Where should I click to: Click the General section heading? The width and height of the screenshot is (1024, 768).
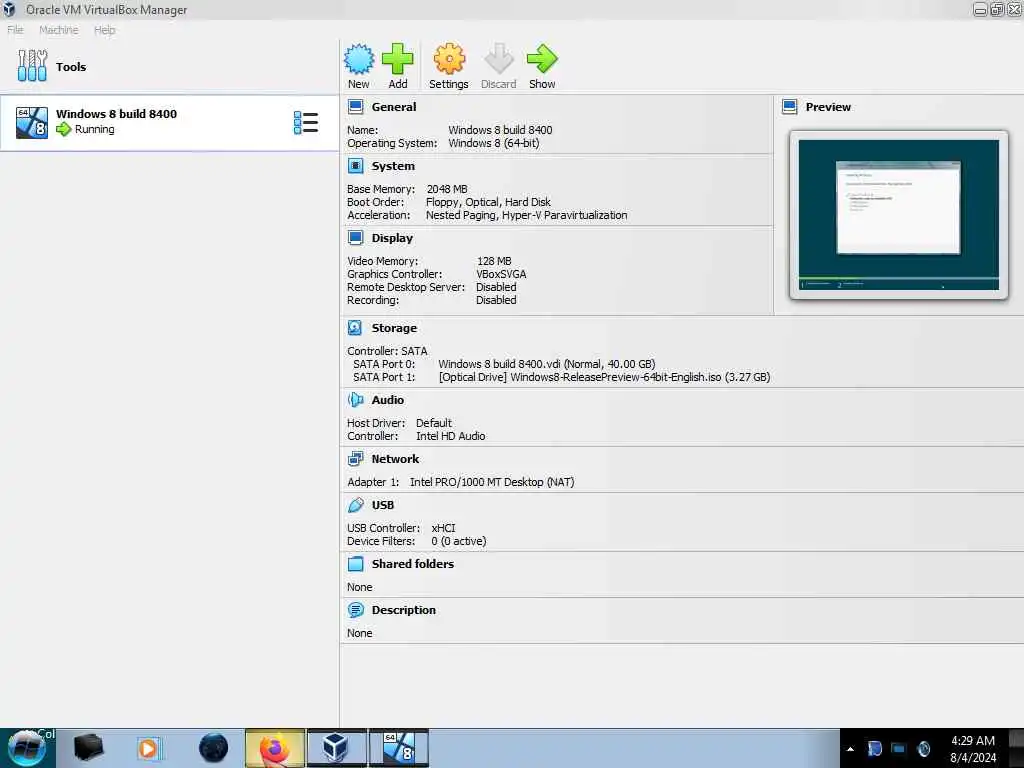pos(394,106)
